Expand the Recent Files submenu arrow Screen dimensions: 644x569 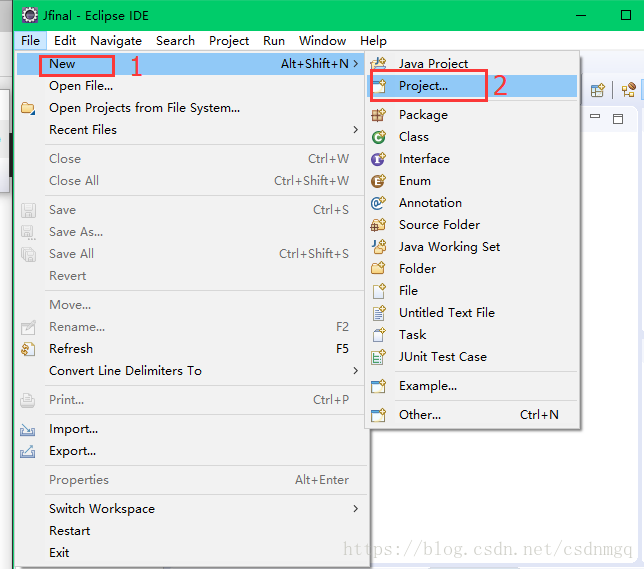(x=356, y=130)
